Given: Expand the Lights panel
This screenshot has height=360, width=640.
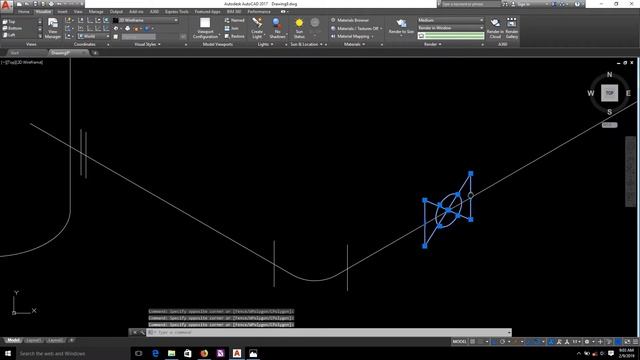Looking at the screenshot, I should (x=265, y=44).
